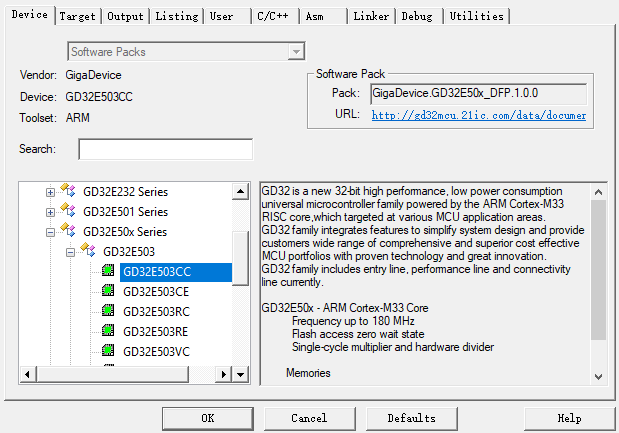The height and width of the screenshot is (433, 619).
Task: Click the GD32E232 Series family icon
Action: (x=68, y=190)
